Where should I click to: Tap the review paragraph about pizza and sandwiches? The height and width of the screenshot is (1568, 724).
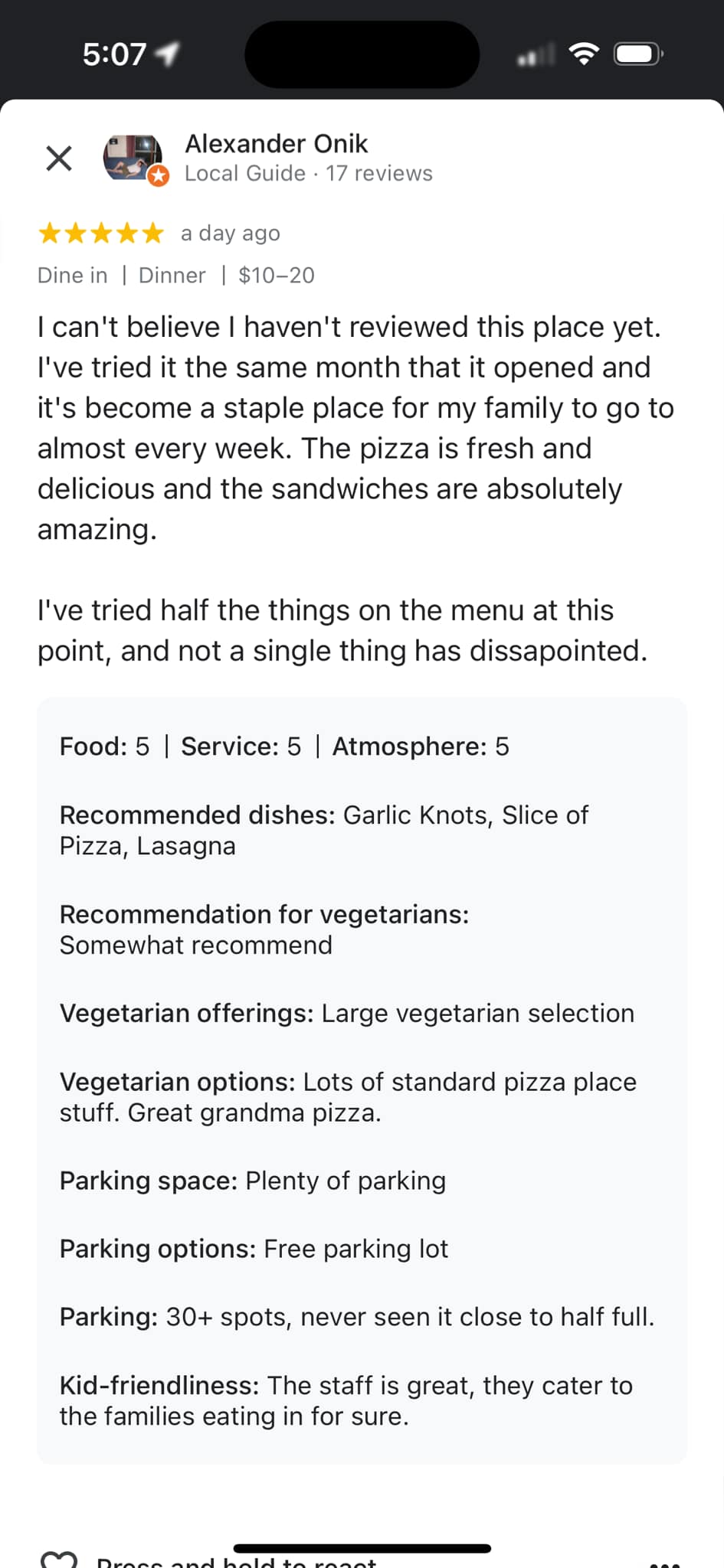click(x=355, y=428)
